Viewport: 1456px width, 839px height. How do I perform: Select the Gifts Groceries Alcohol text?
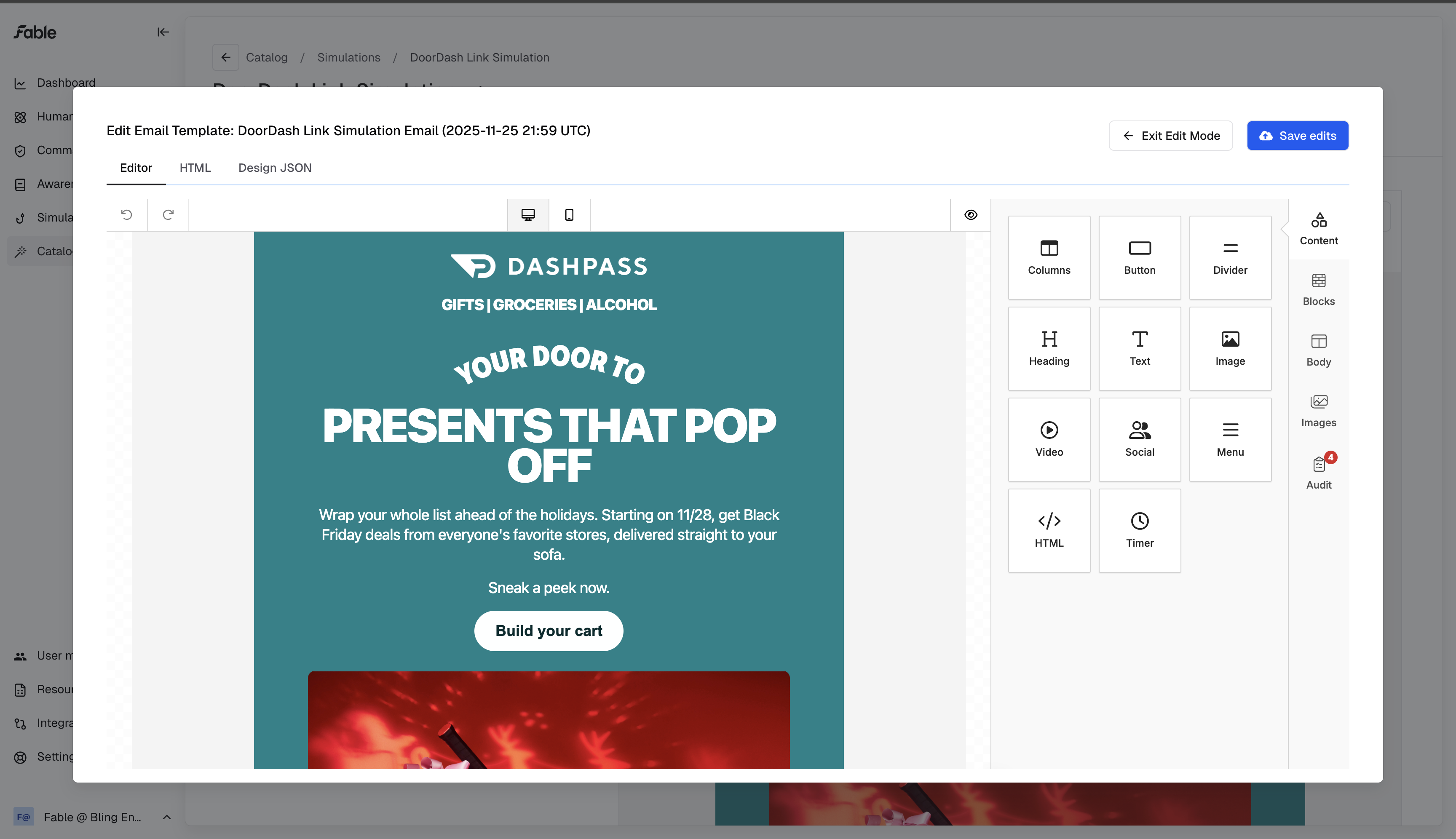tap(549, 304)
